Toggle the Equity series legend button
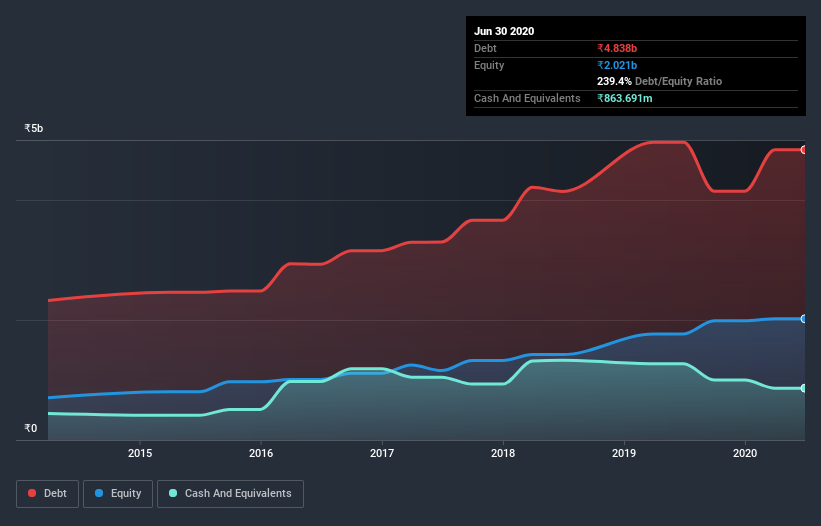This screenshot has width=821, height=526. coord(118,494)
